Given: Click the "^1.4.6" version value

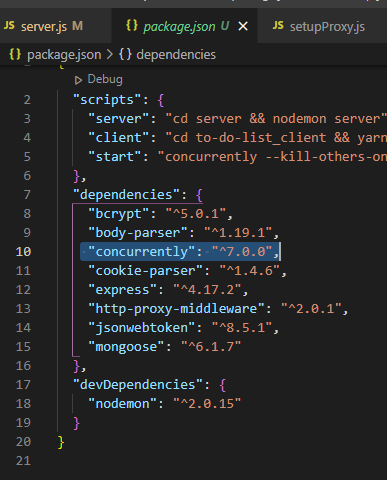Looking at the screenshot, I should tap(249, 271).
